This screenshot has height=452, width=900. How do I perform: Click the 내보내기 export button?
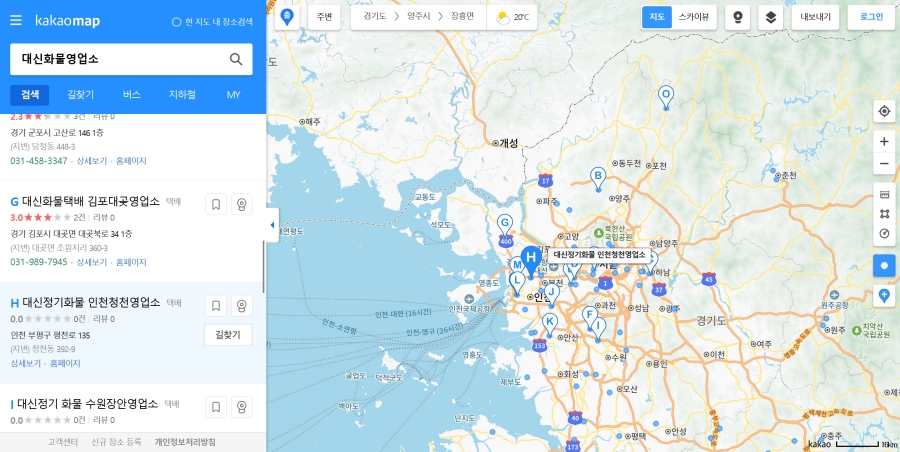tap(815, 17)
